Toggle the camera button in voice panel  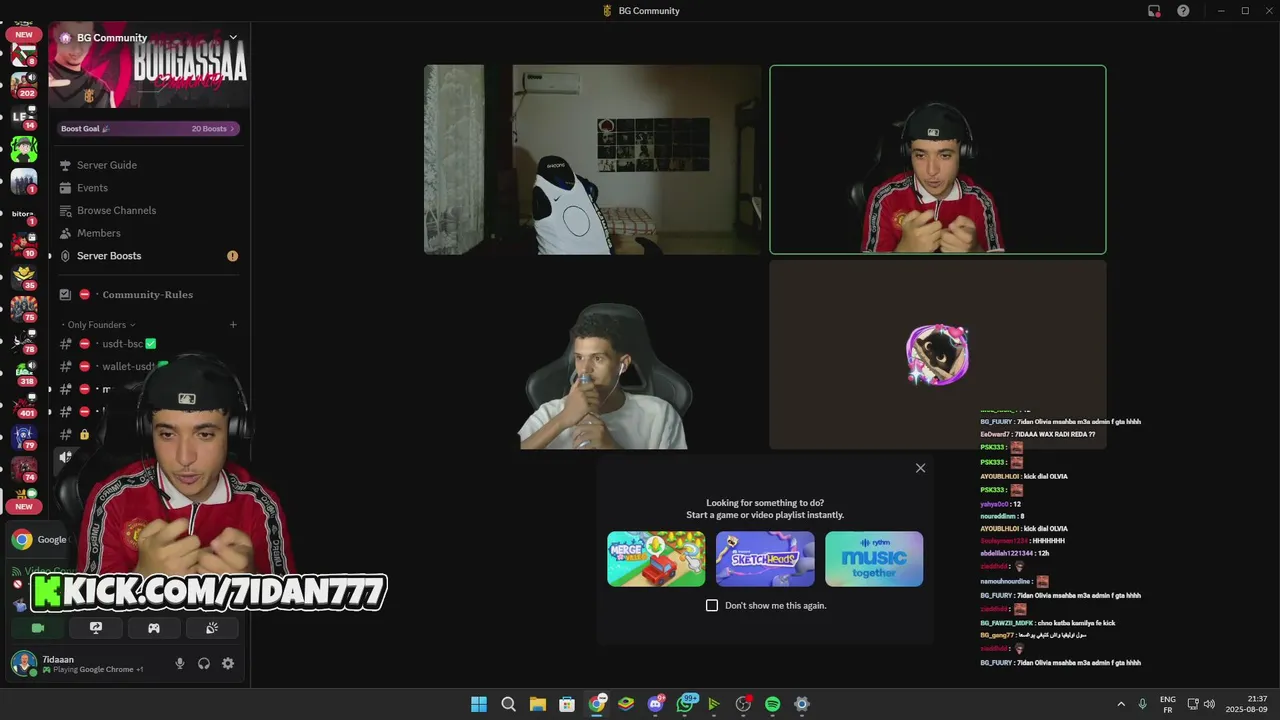[38, 628]
